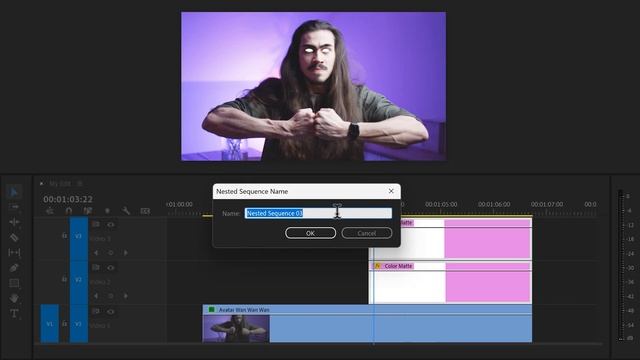Click ruler at 01:00:00 mark
This screenshot has height=360, width=640.
pos(180,204)
